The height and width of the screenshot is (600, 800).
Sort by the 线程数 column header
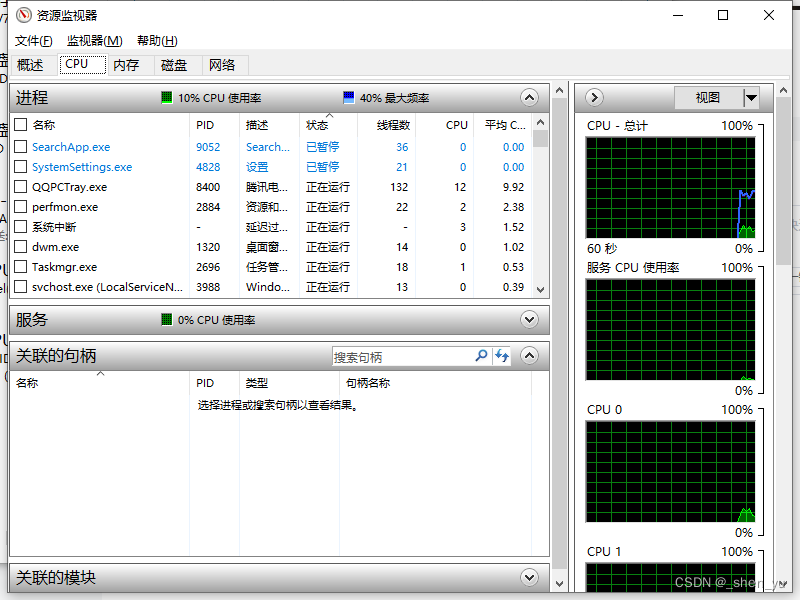click(386, 125)
